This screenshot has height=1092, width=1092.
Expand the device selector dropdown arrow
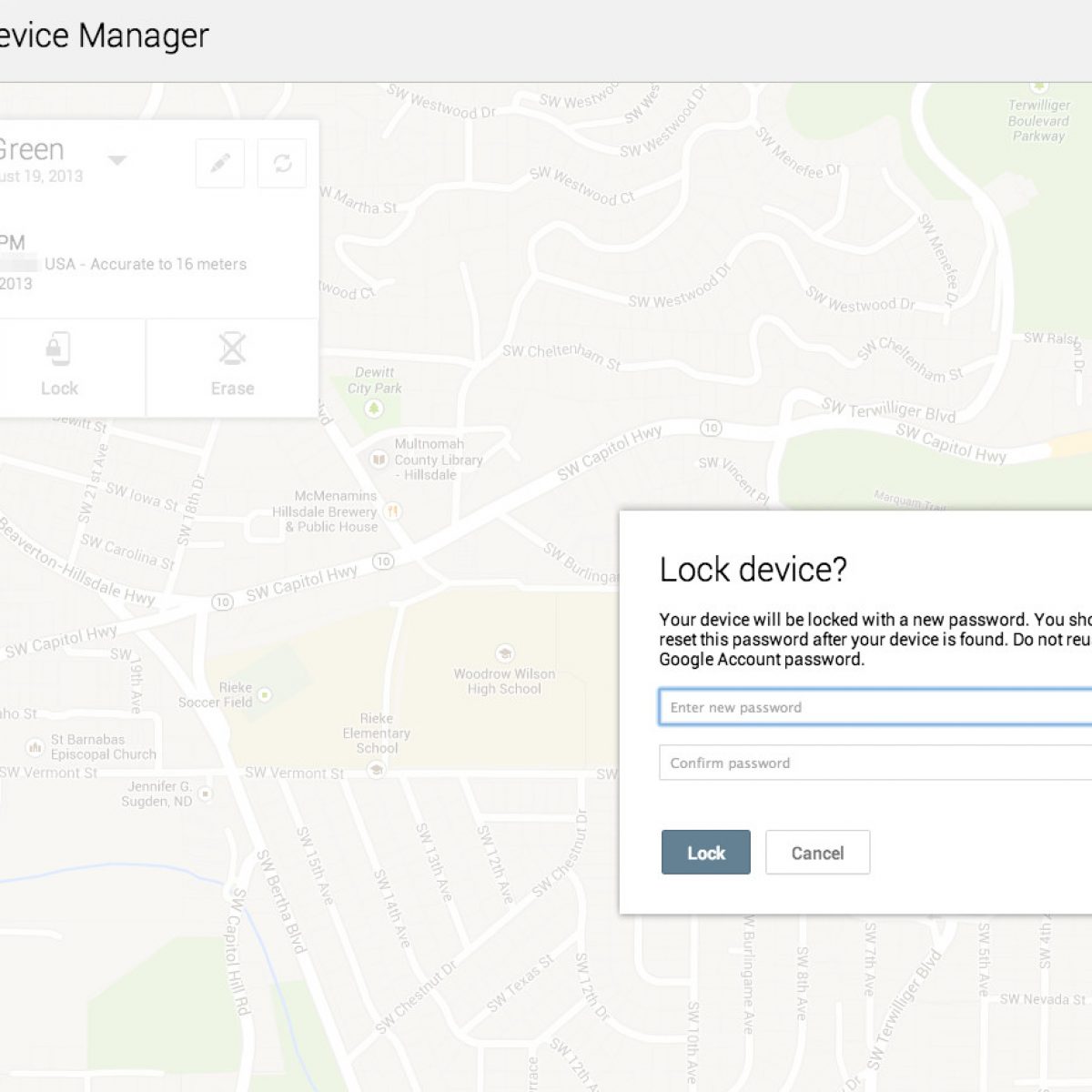pyautogui.click(x=116, y=161)
